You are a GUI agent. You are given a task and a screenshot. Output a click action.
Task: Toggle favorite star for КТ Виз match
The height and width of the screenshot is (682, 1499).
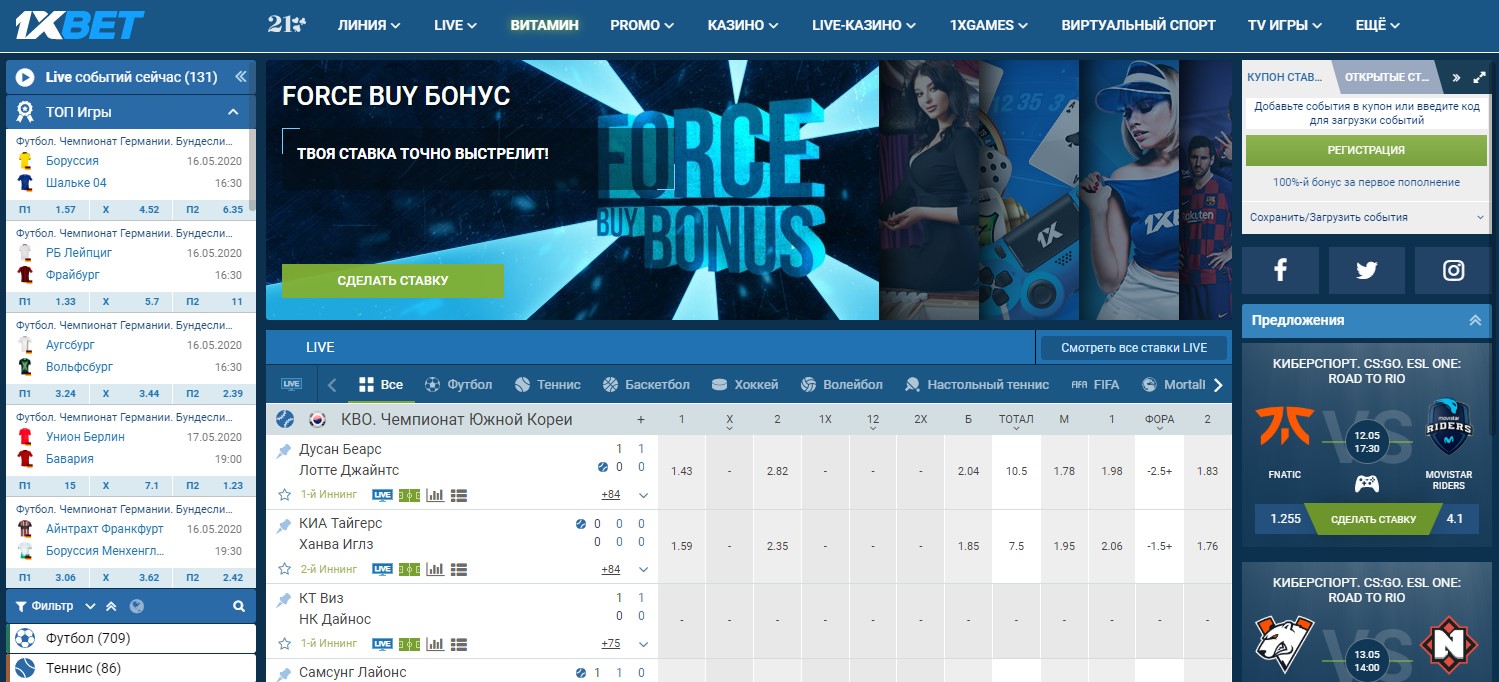pos(284,644)
